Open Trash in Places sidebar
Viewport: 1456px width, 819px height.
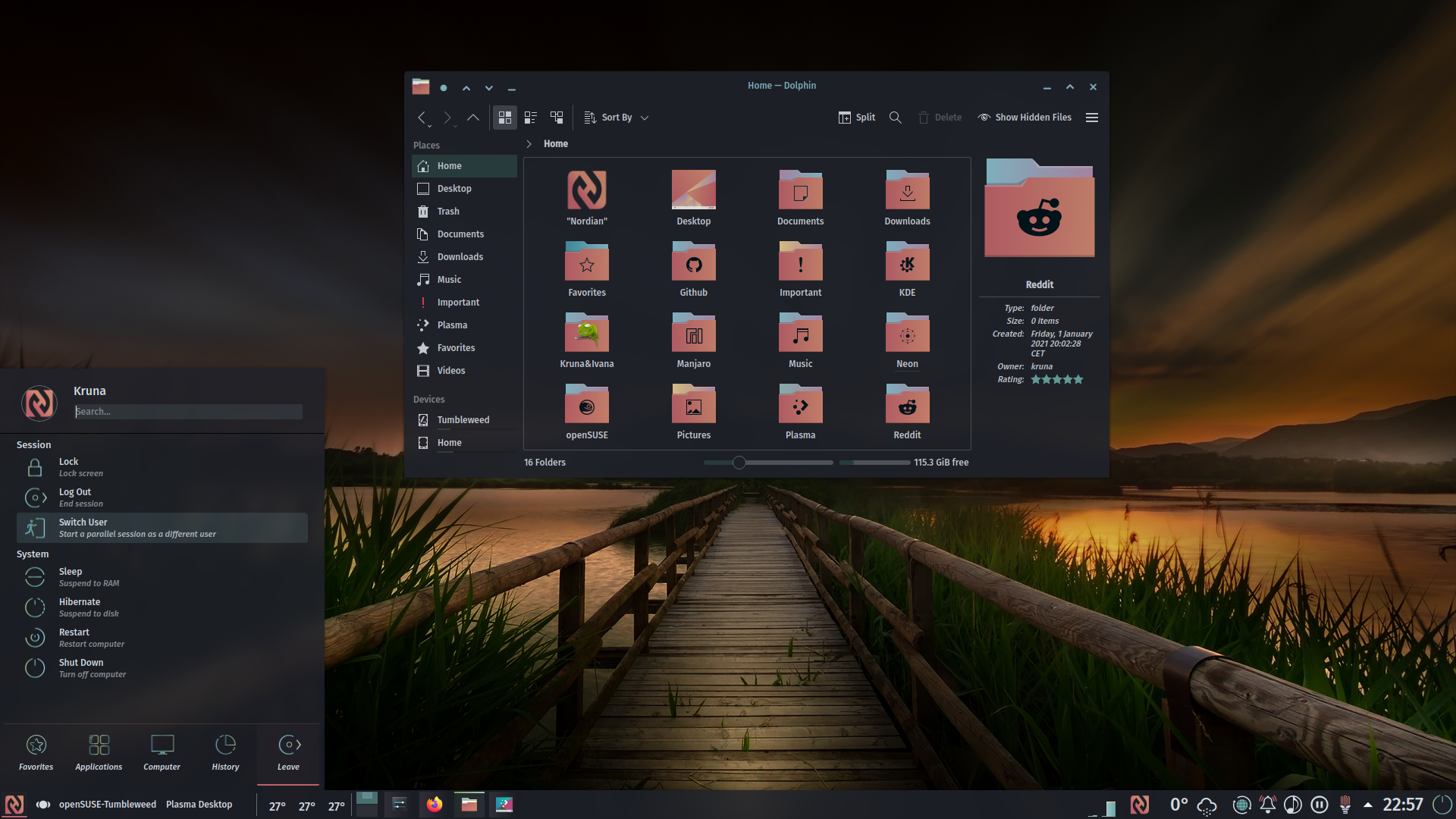coord(448,212)
